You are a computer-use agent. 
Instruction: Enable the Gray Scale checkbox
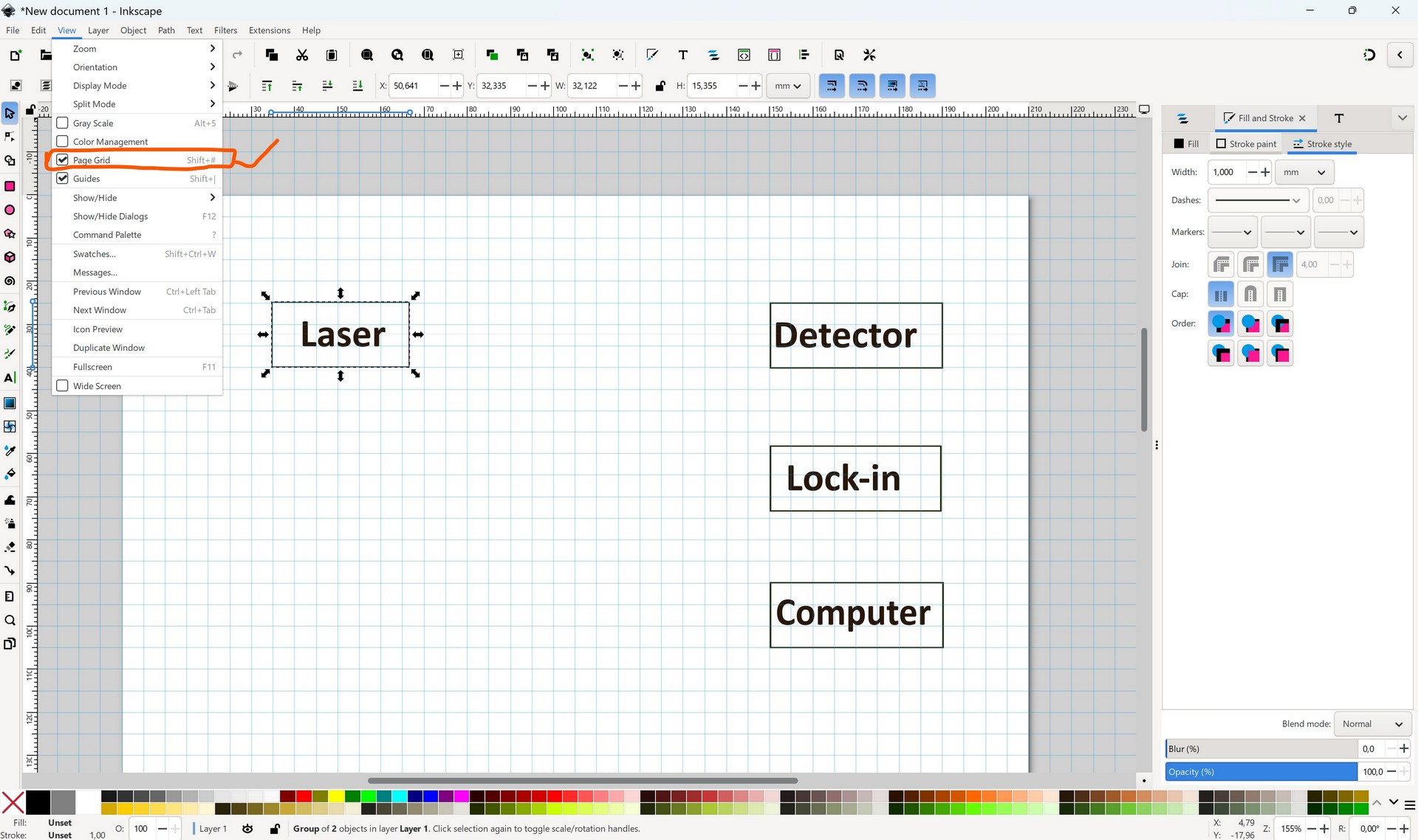(x=63, y=123)
